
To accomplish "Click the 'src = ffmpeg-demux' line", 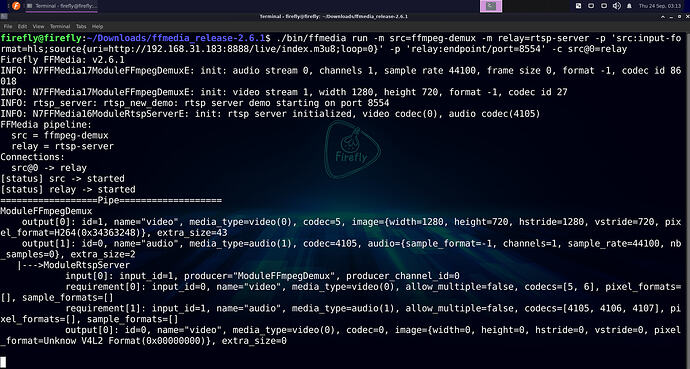I will tap(60, 135).
